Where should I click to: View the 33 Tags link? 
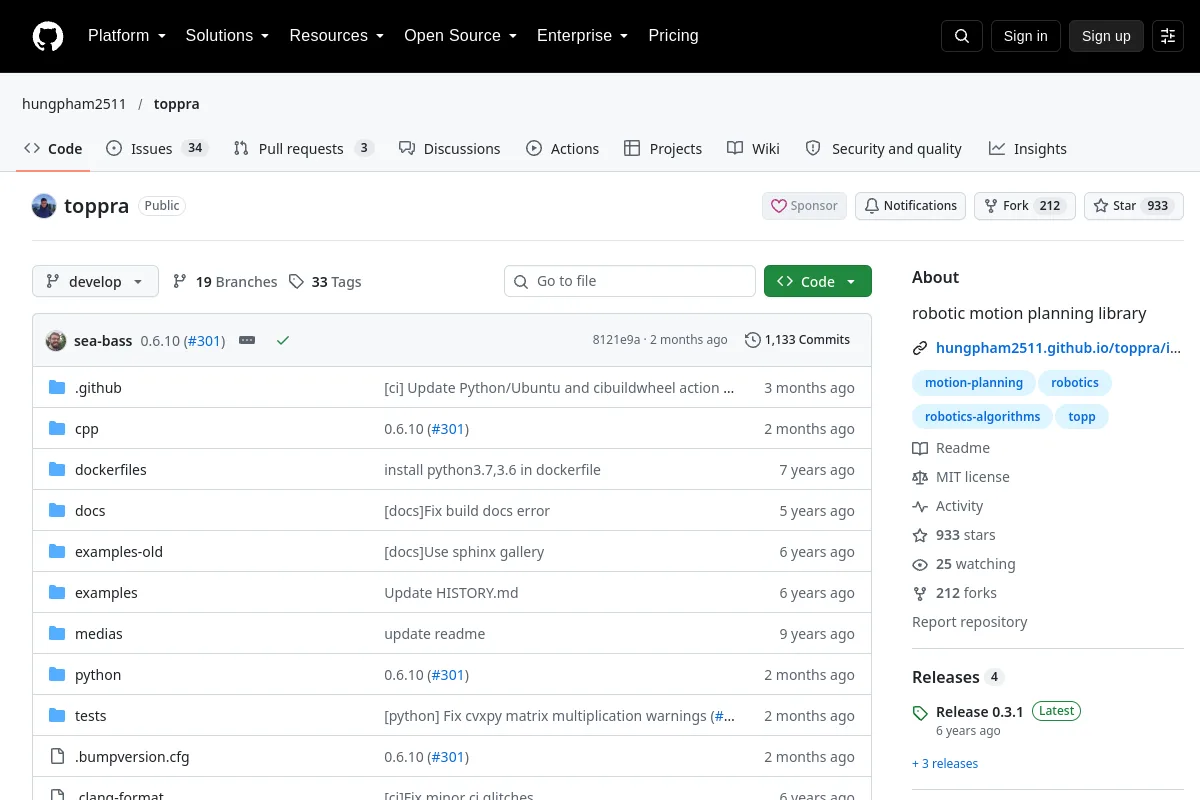tap(325, 282)
